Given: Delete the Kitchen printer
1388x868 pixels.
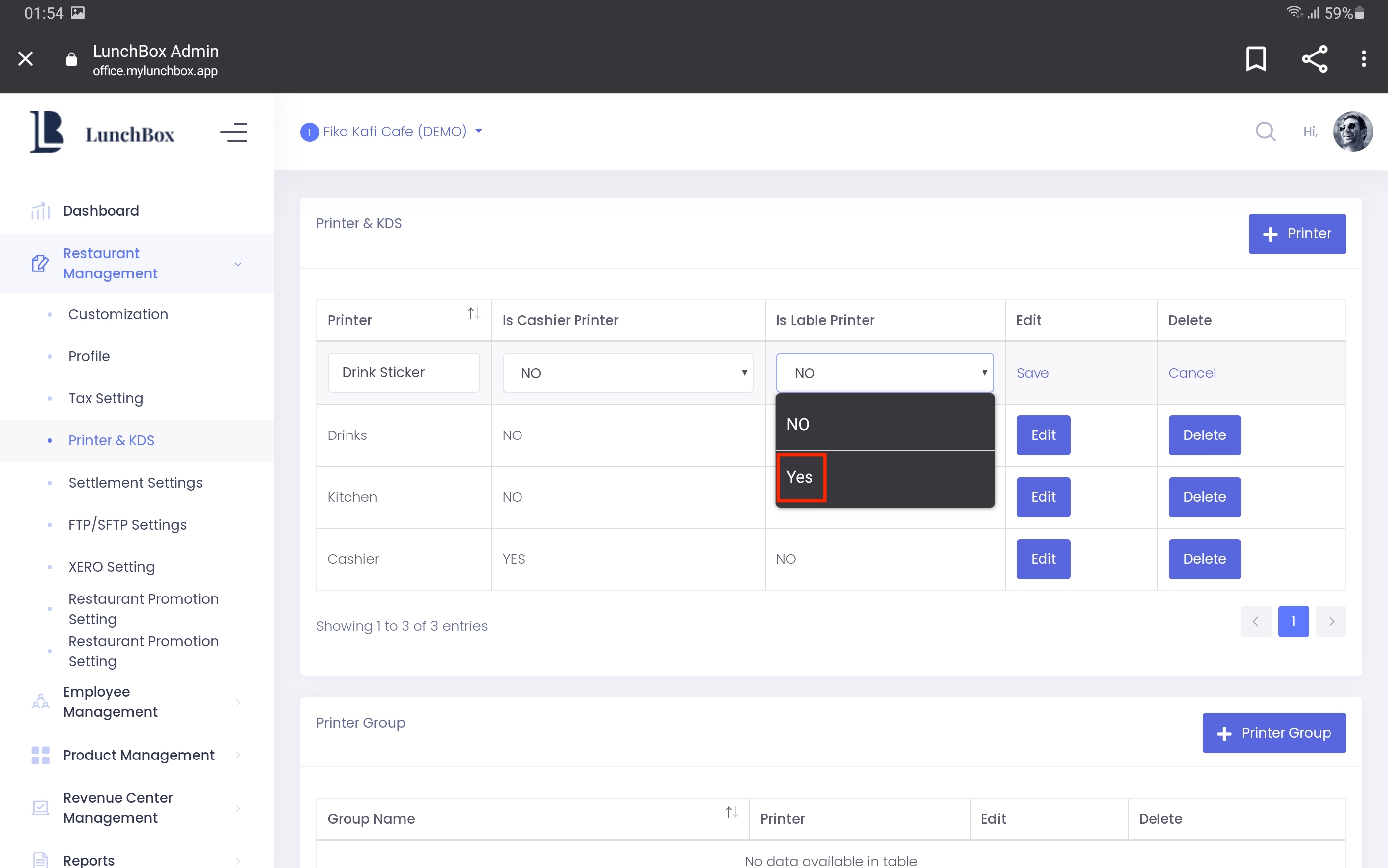Looking at the screenshot, I should 1204,496.
